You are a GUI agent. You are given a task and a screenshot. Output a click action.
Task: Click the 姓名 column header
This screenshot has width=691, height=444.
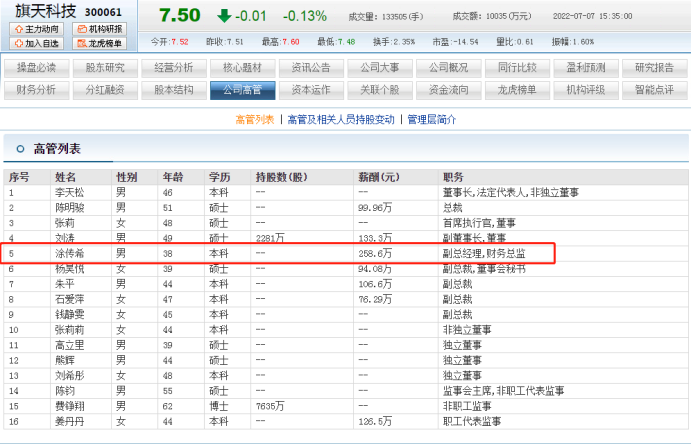coord(66,178)
